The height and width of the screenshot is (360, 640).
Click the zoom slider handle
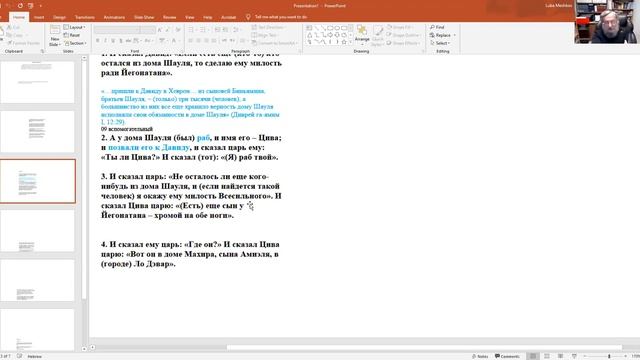(x=609, y=356)
